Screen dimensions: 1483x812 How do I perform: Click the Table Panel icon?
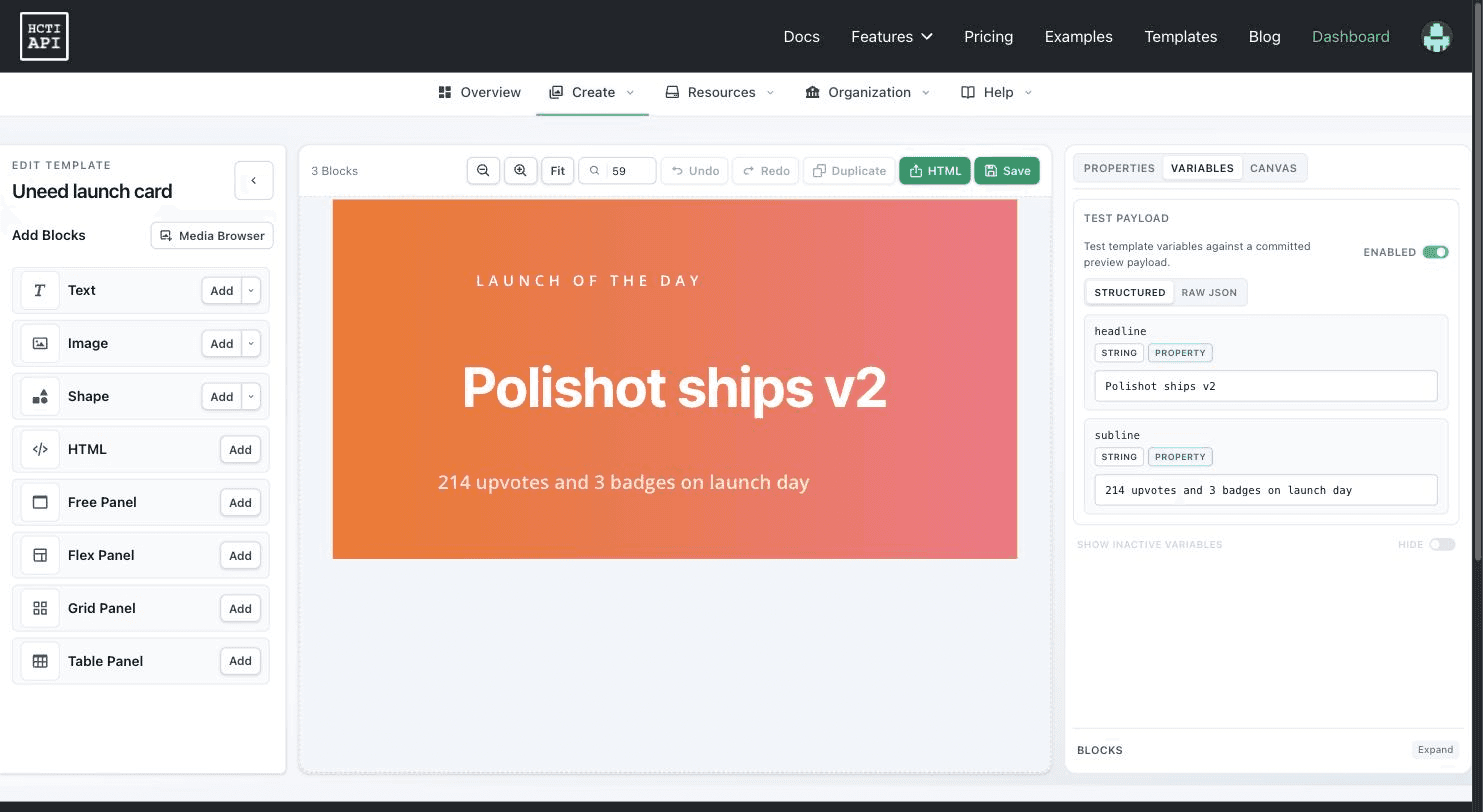coord(40,661)
